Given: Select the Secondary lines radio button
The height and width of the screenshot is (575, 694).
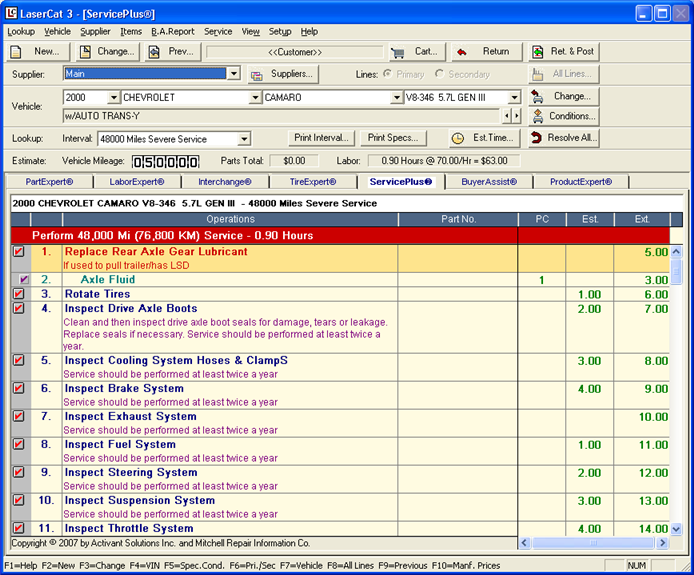Looking at the screenshot, I should click(x=439, y=74).
